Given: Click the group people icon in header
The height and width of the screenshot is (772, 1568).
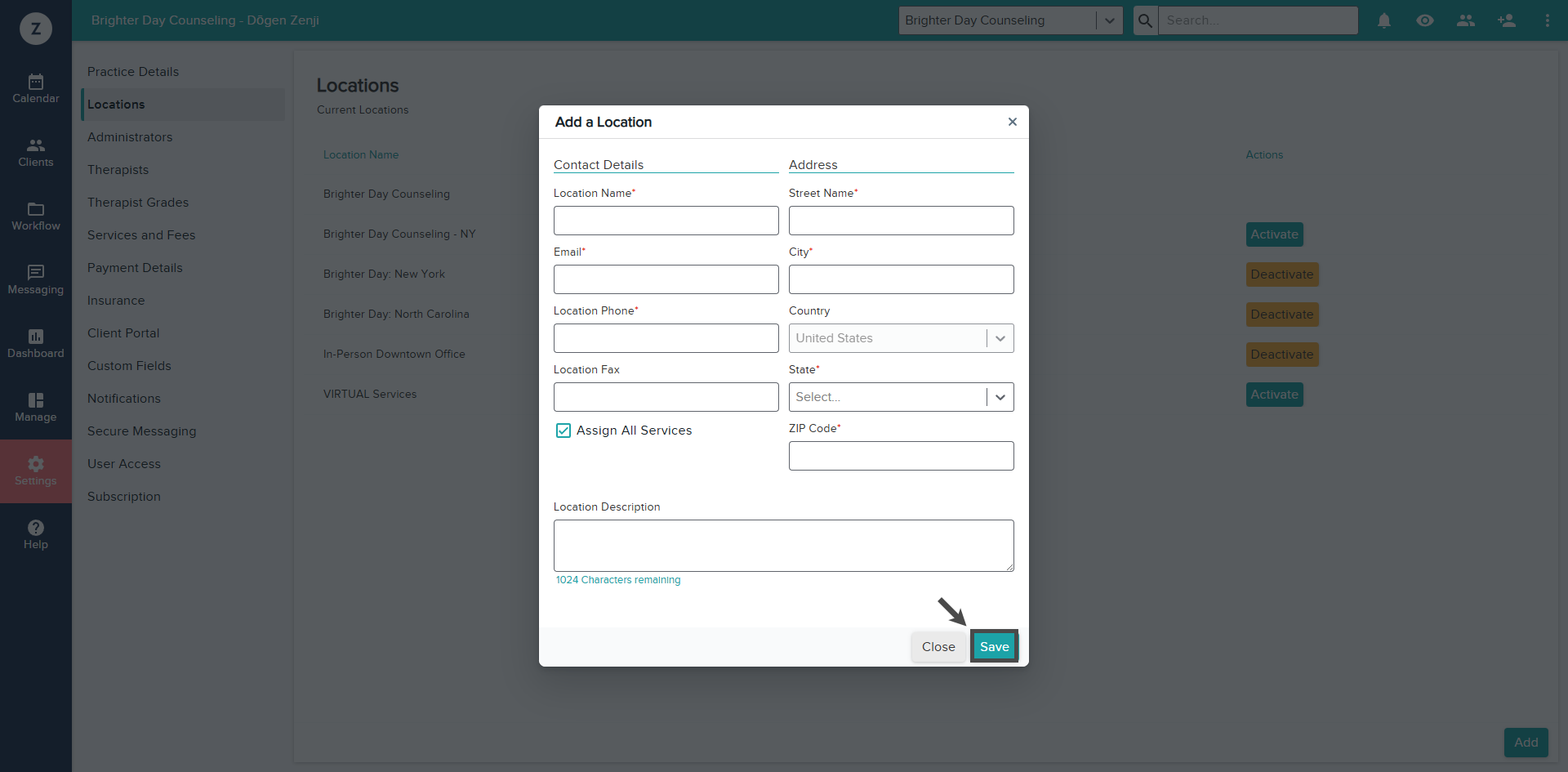Looking at the screenshot, I should tap(1466, 20).
